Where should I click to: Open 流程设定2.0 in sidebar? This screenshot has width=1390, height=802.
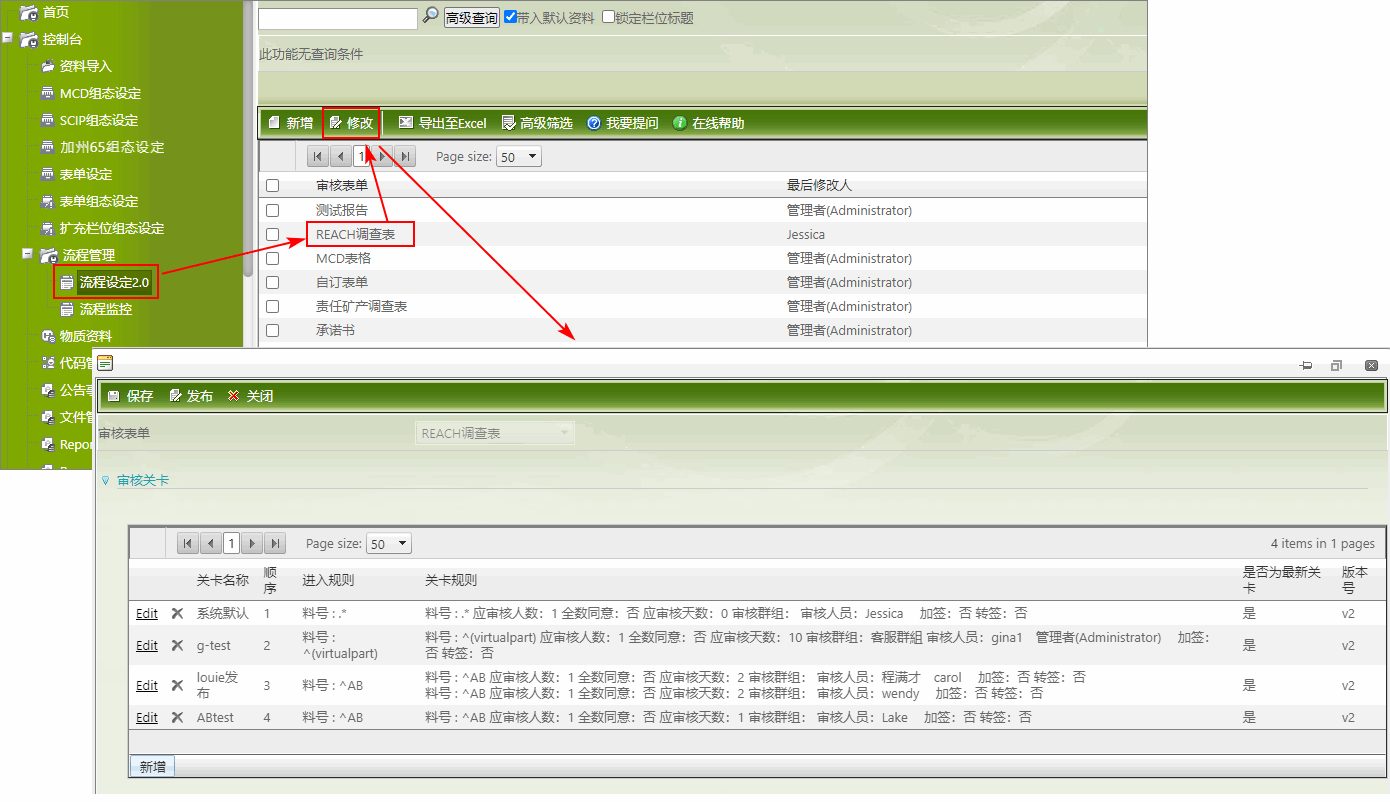pyautogui.click(x=114, y=283)
